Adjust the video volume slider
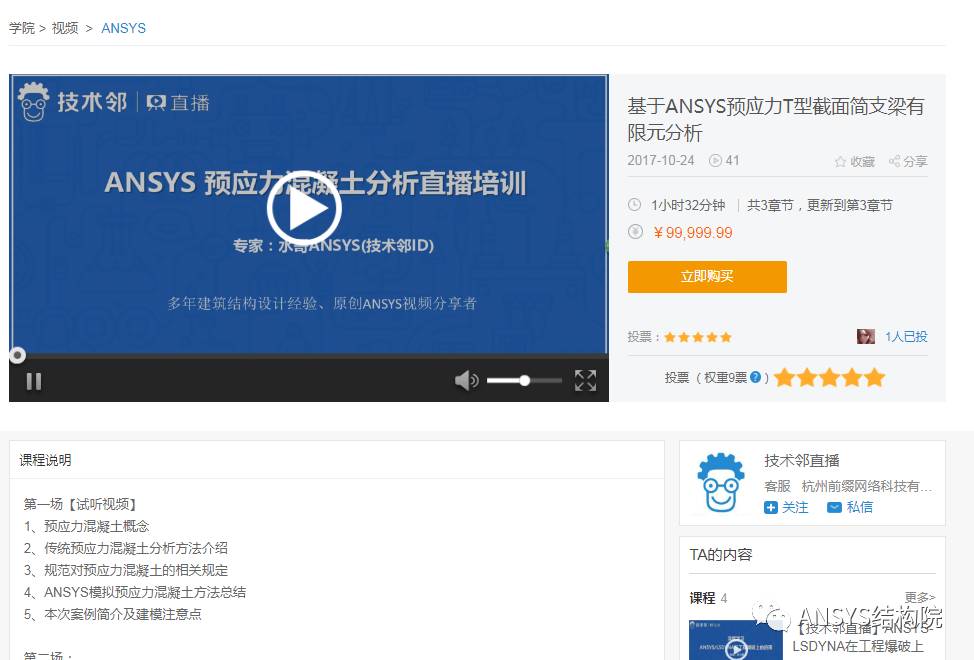Image resolution: width=974 pixels, height=660 pixels. pyautogui.click(x=524, y=380)
